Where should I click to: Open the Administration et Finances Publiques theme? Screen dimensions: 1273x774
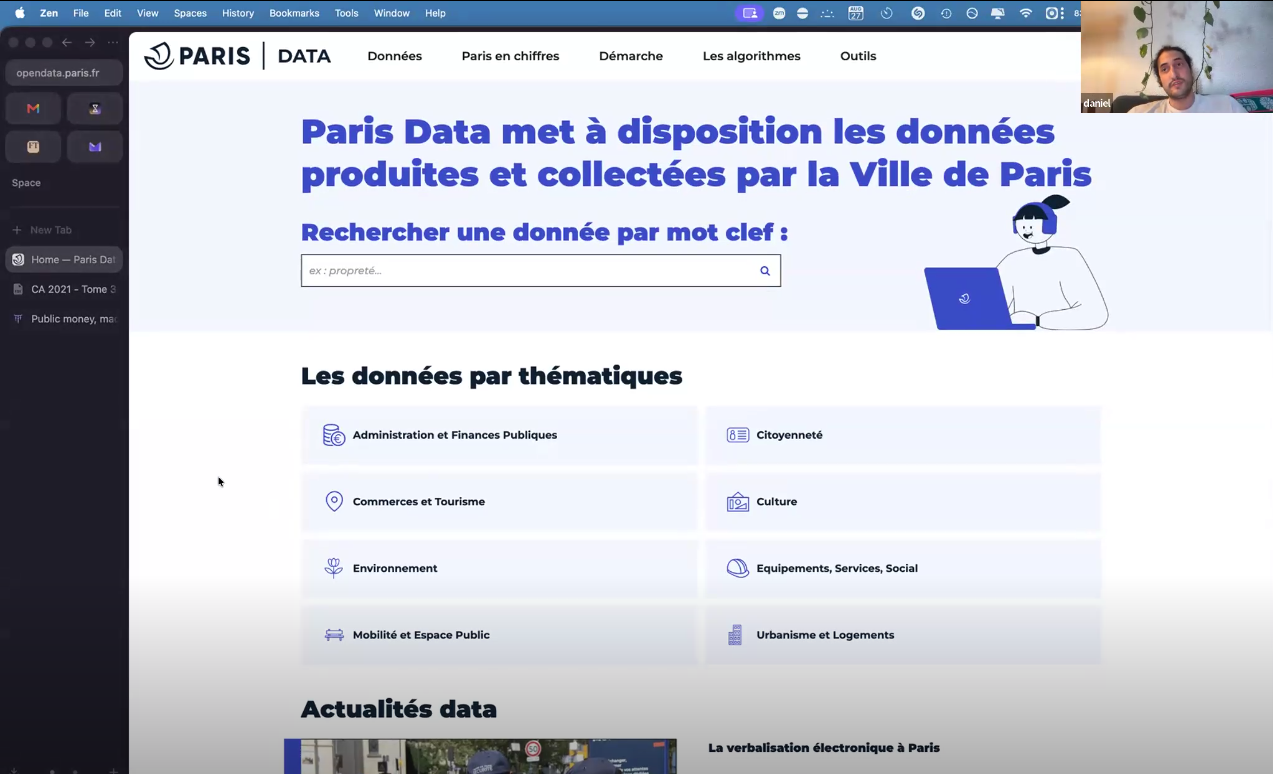(x=499, y=435)
